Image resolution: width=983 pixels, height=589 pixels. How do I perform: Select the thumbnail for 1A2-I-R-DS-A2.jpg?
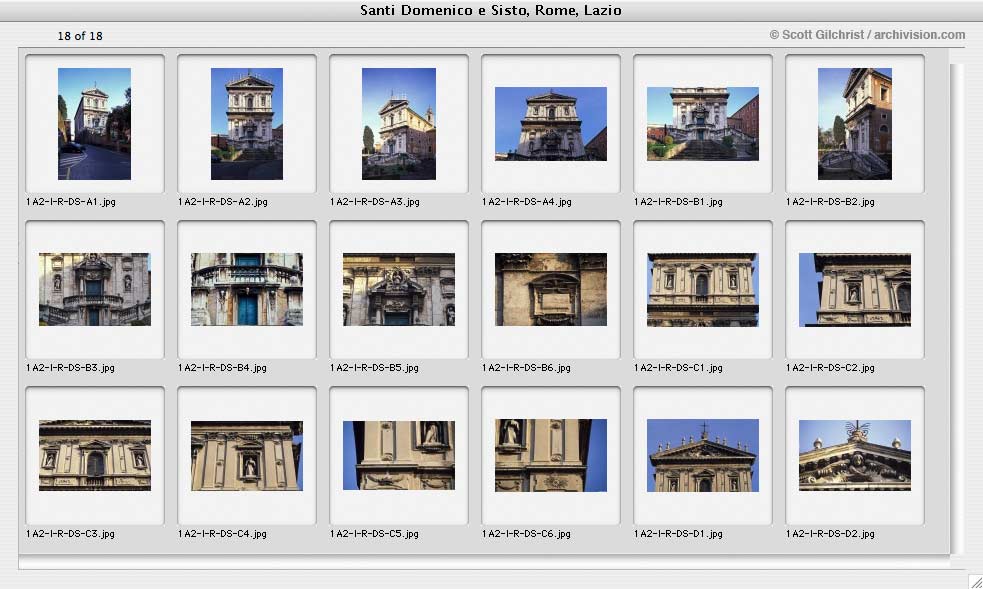[247, 124]
